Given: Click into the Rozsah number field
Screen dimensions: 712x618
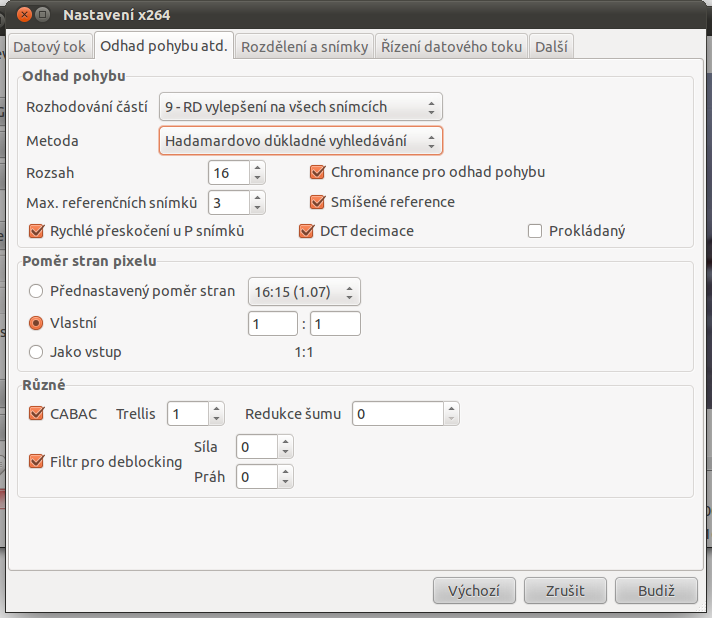Looking at the screenshot, I should click(229, 173).
